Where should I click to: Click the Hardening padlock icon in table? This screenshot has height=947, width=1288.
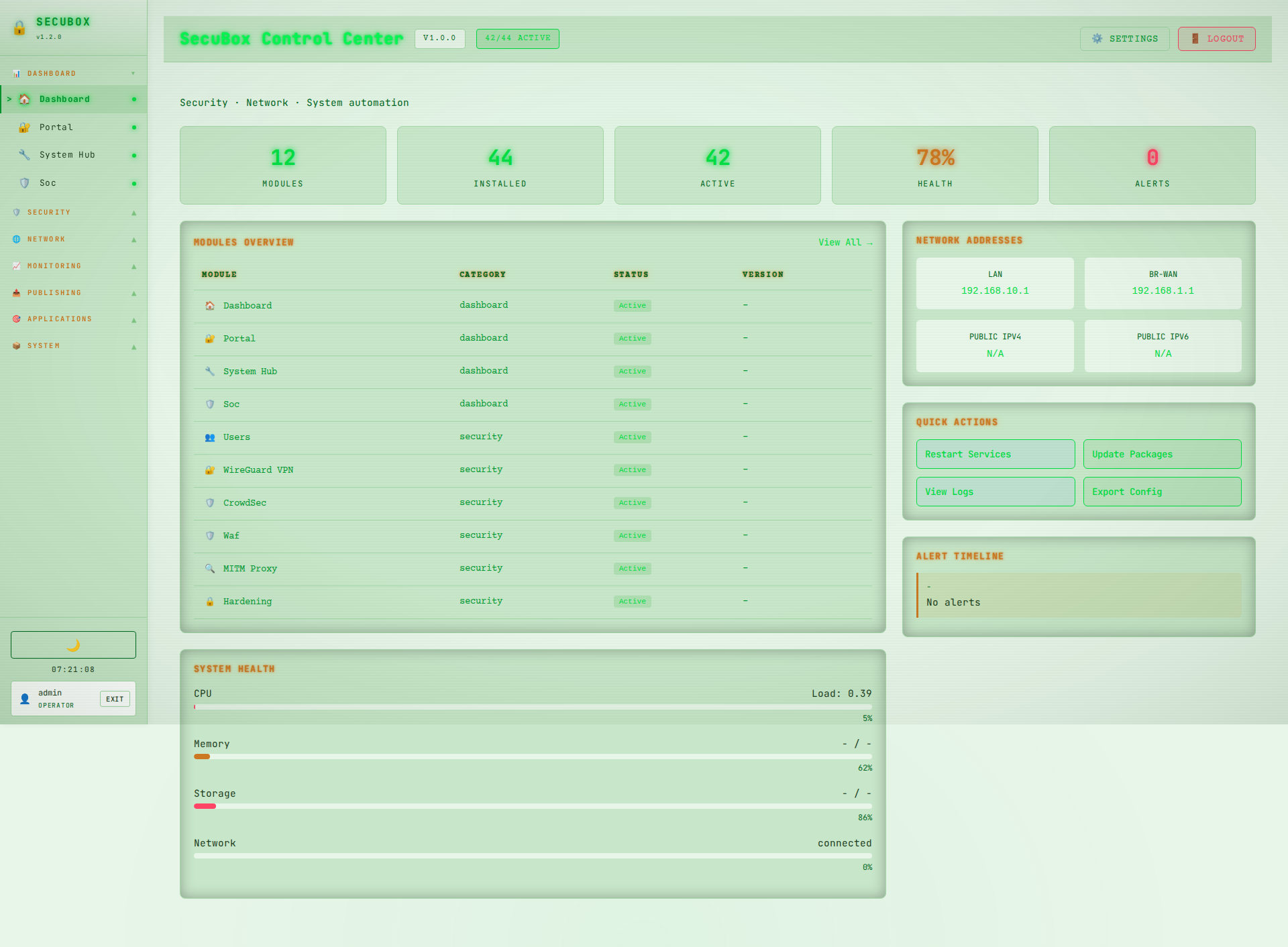point(210,601)
